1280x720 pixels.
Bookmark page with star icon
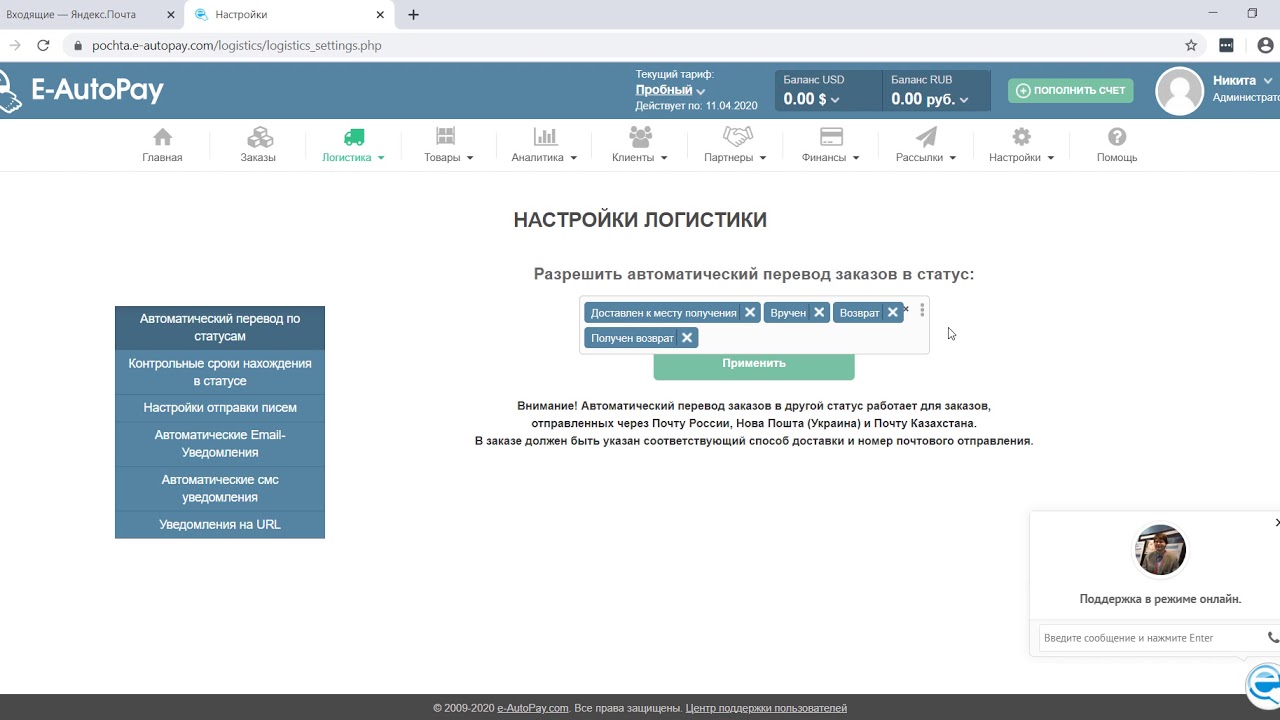point(1191,45)
